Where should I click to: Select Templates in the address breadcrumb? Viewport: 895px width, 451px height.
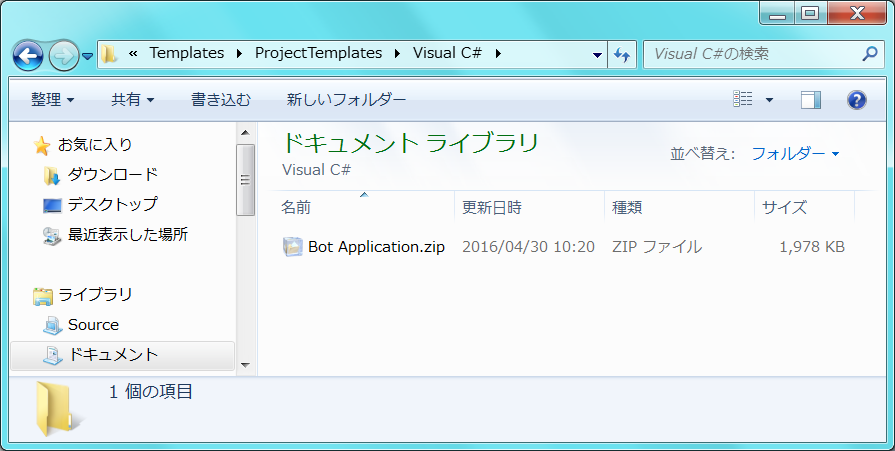187,53
